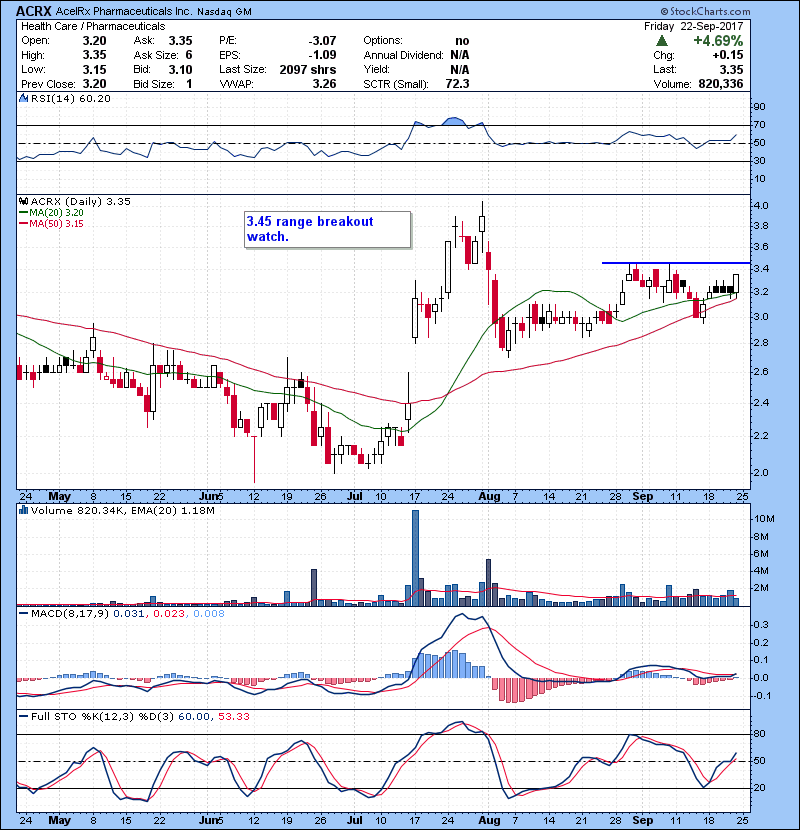Click the Open value 3.20
The image size is (800, 830).
click(95, 41)
